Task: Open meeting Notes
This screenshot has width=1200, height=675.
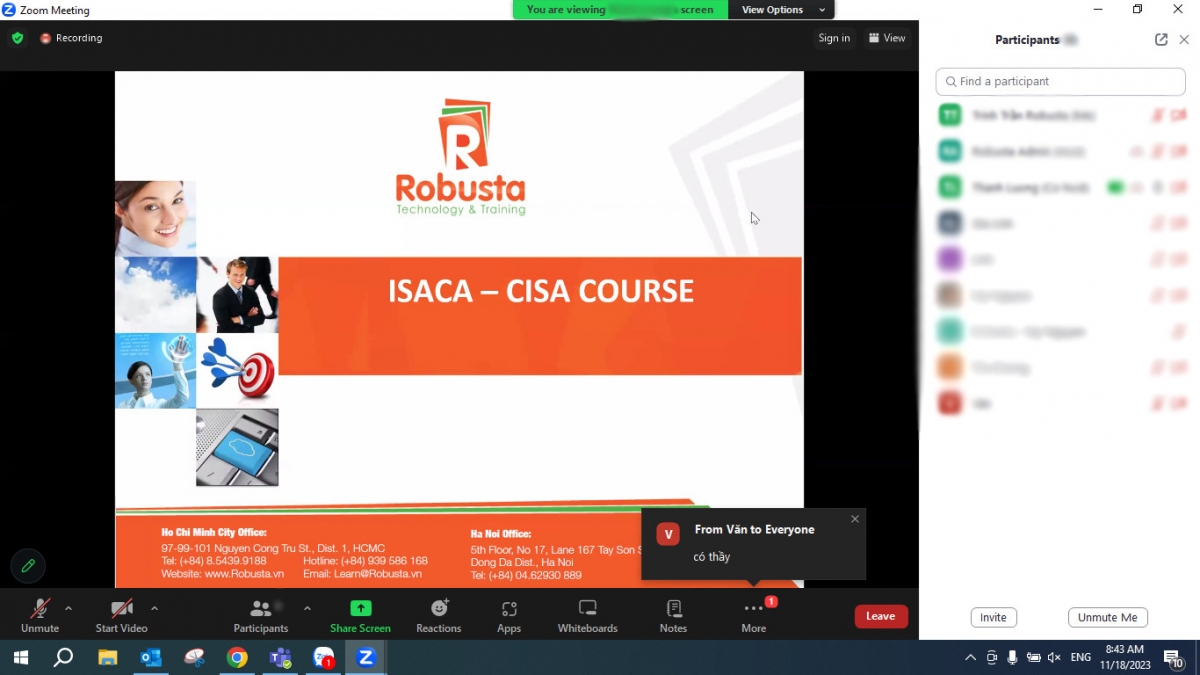Action: (673, 614)
